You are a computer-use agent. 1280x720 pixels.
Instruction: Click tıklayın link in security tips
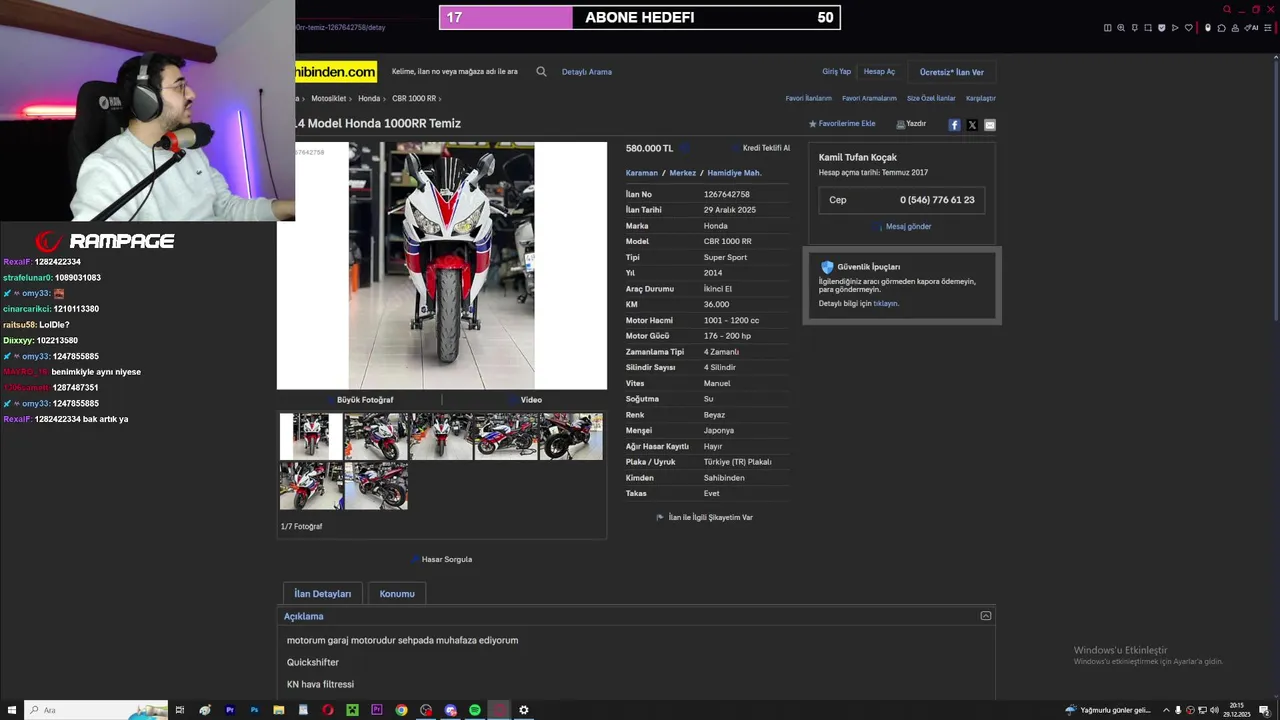pos(886,303)
